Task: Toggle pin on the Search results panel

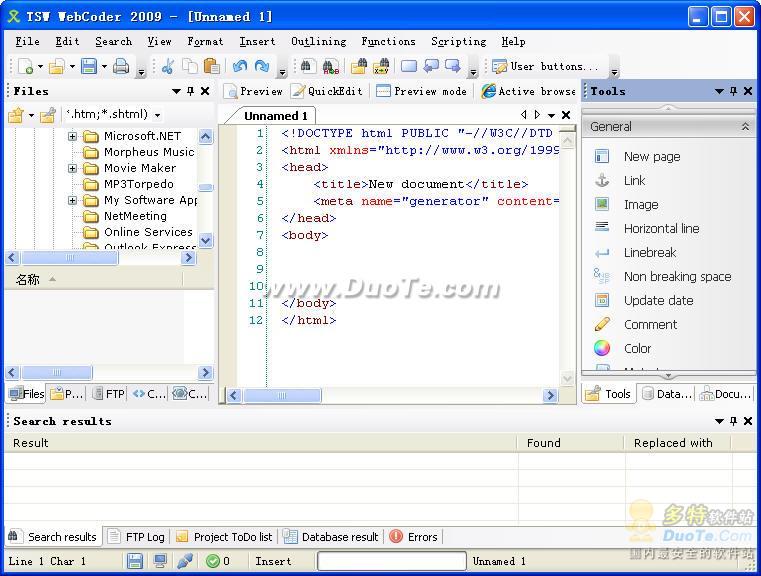Action: (734, 421)
